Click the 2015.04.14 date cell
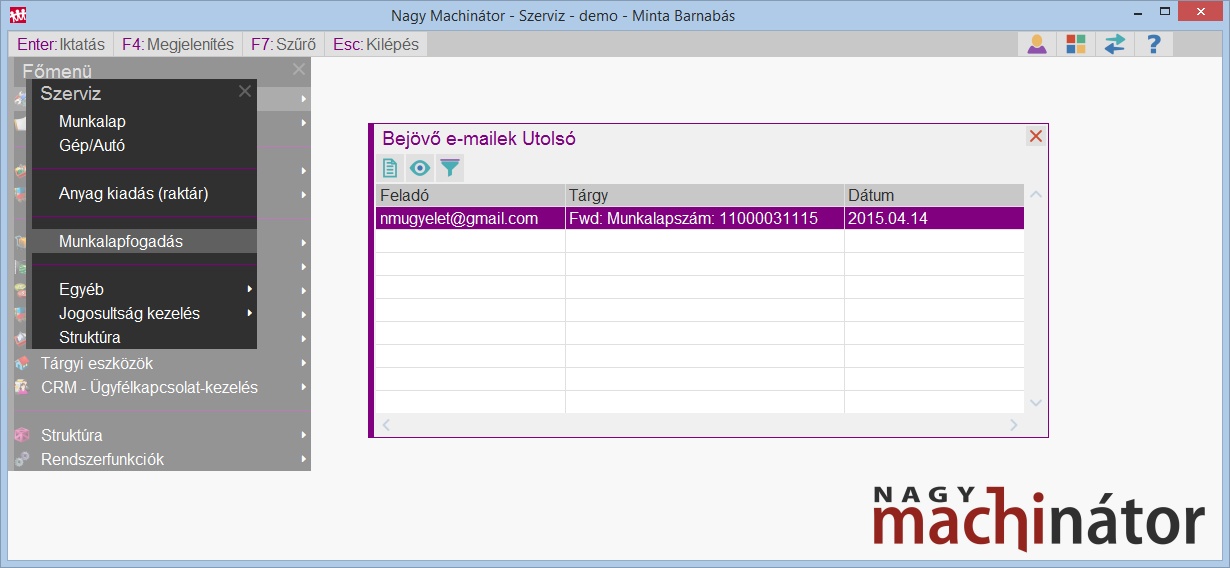 click(x=934, y=218)
